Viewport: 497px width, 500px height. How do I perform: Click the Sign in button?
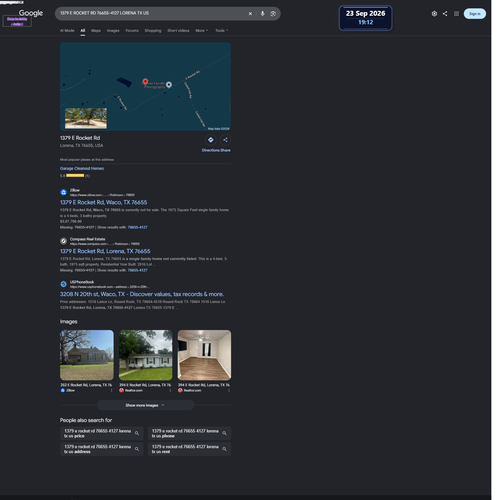pyautogui.click(x=475, y=14)
